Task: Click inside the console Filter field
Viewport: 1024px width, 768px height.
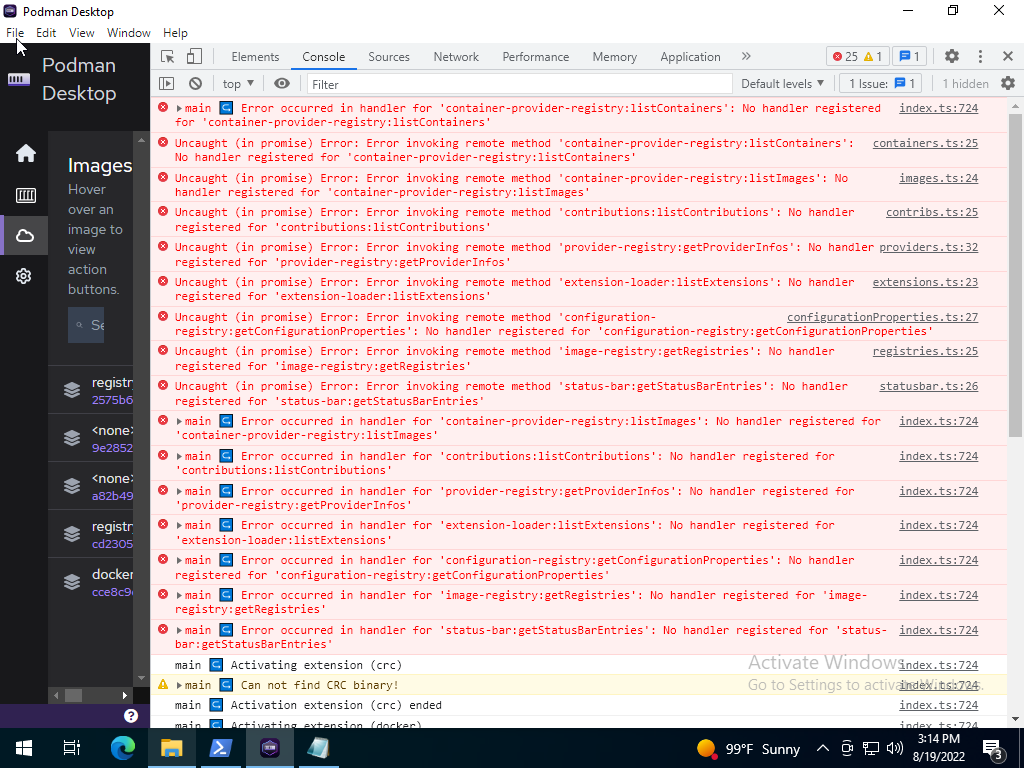Action: 400,84
